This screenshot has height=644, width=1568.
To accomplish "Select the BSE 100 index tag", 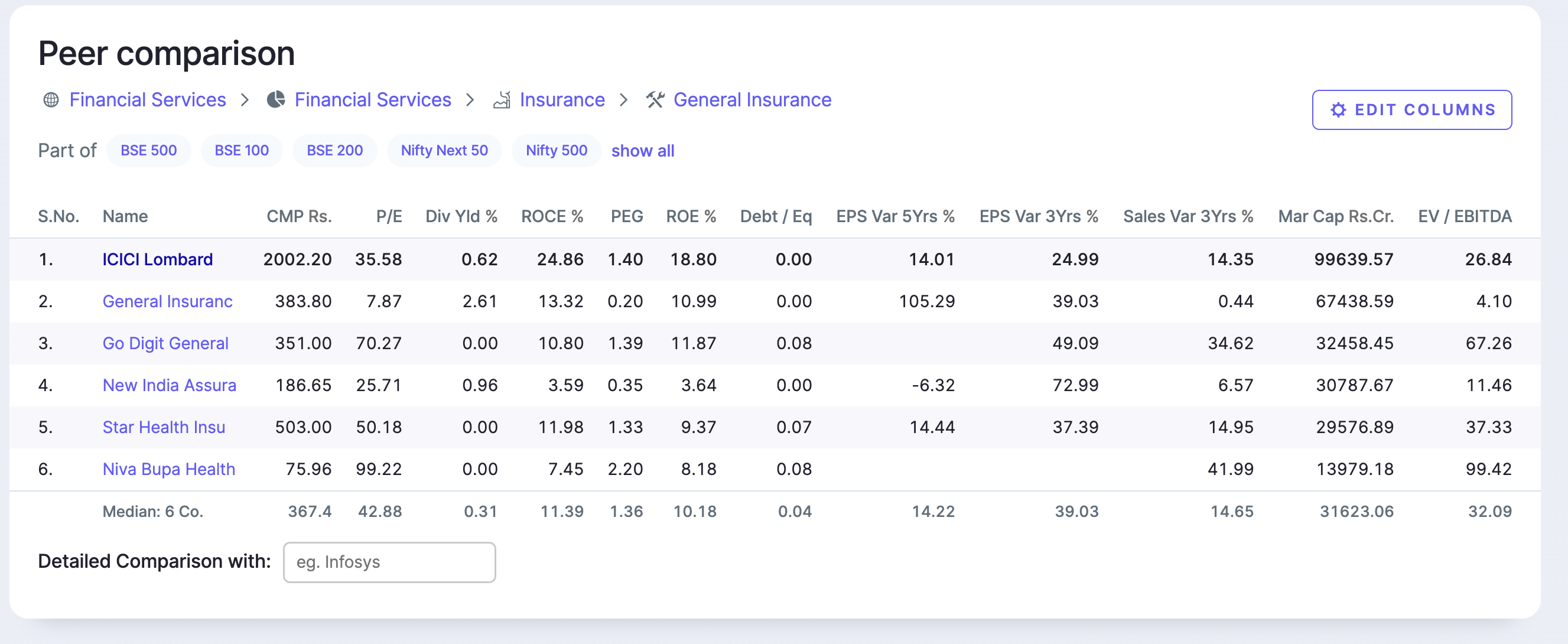I will coord(241,150).
